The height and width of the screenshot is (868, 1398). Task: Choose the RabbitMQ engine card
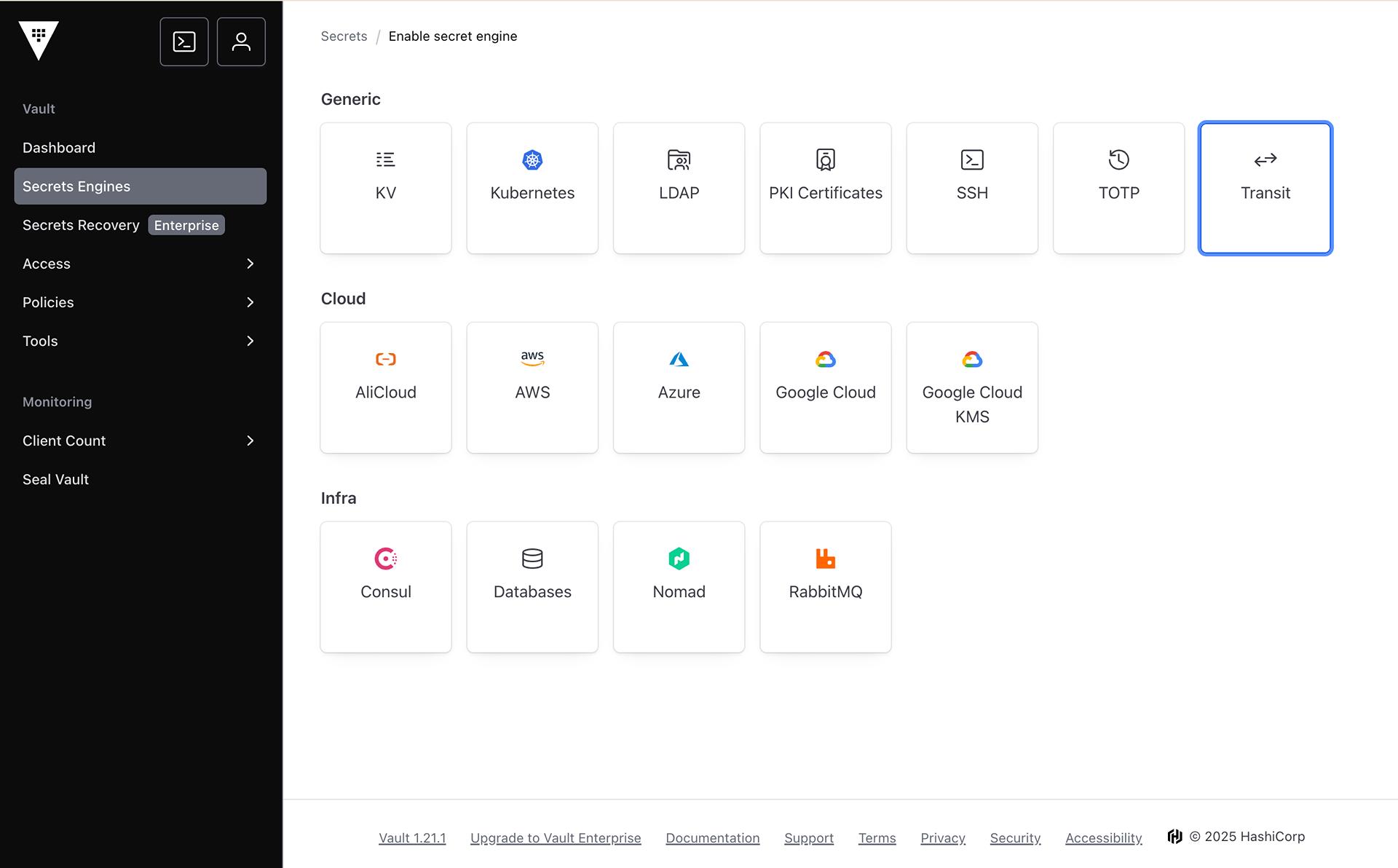825,587
